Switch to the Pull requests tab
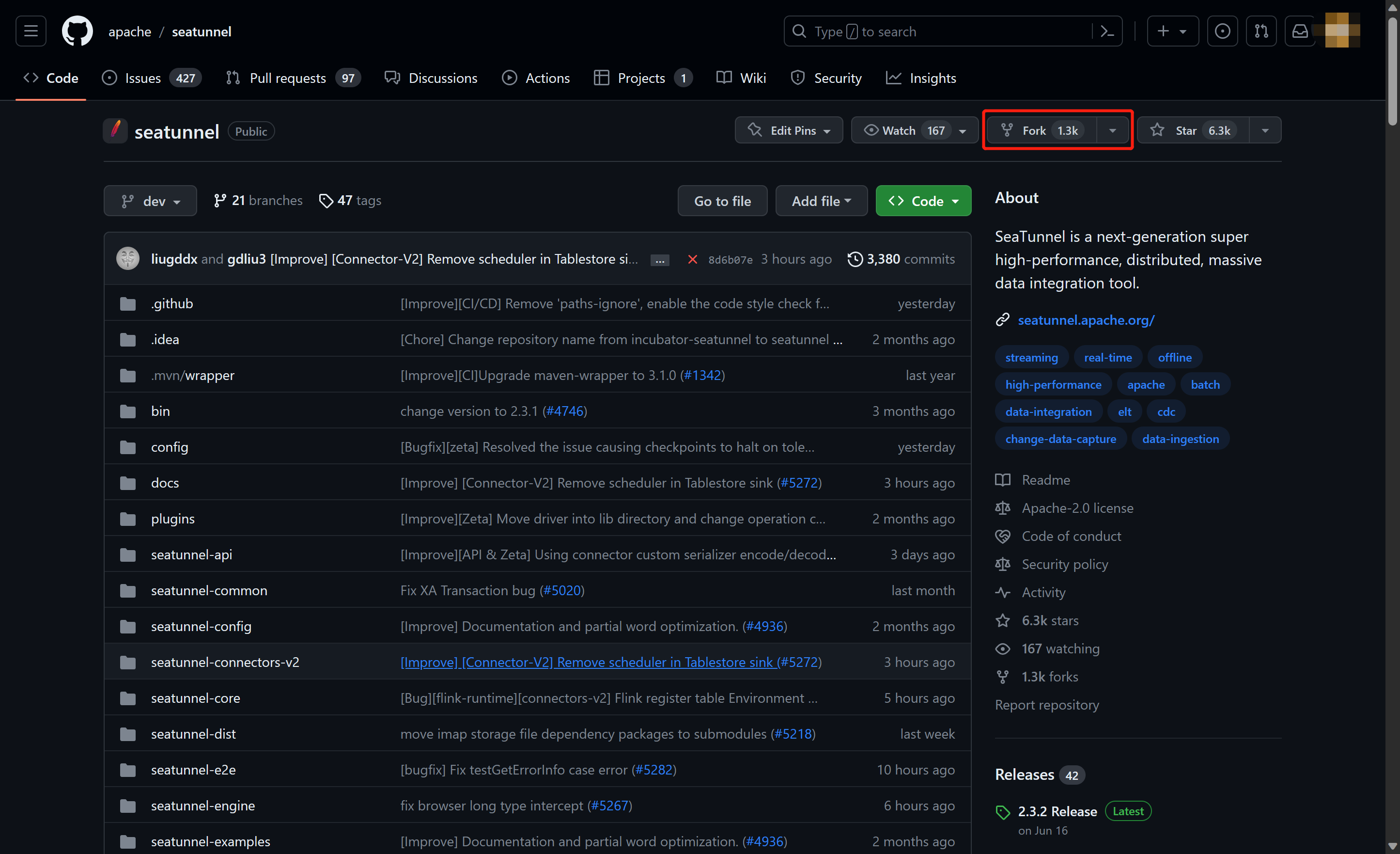 tap(287, 78)
